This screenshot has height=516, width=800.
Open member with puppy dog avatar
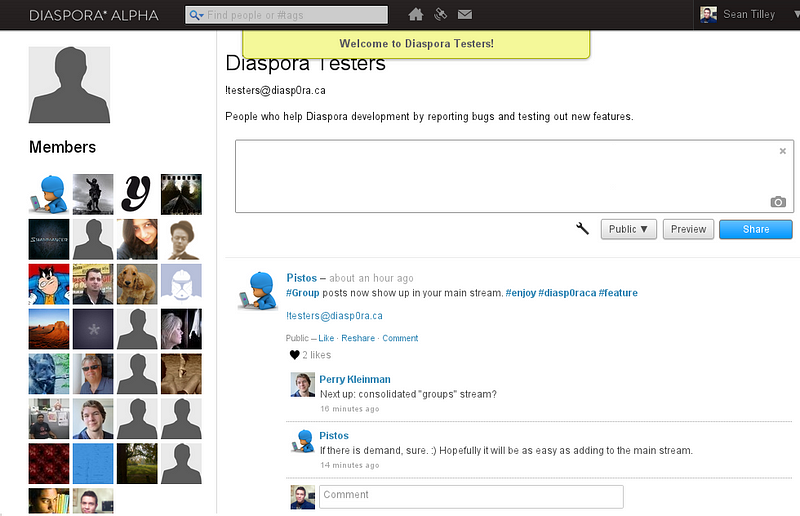pos(137,284)
